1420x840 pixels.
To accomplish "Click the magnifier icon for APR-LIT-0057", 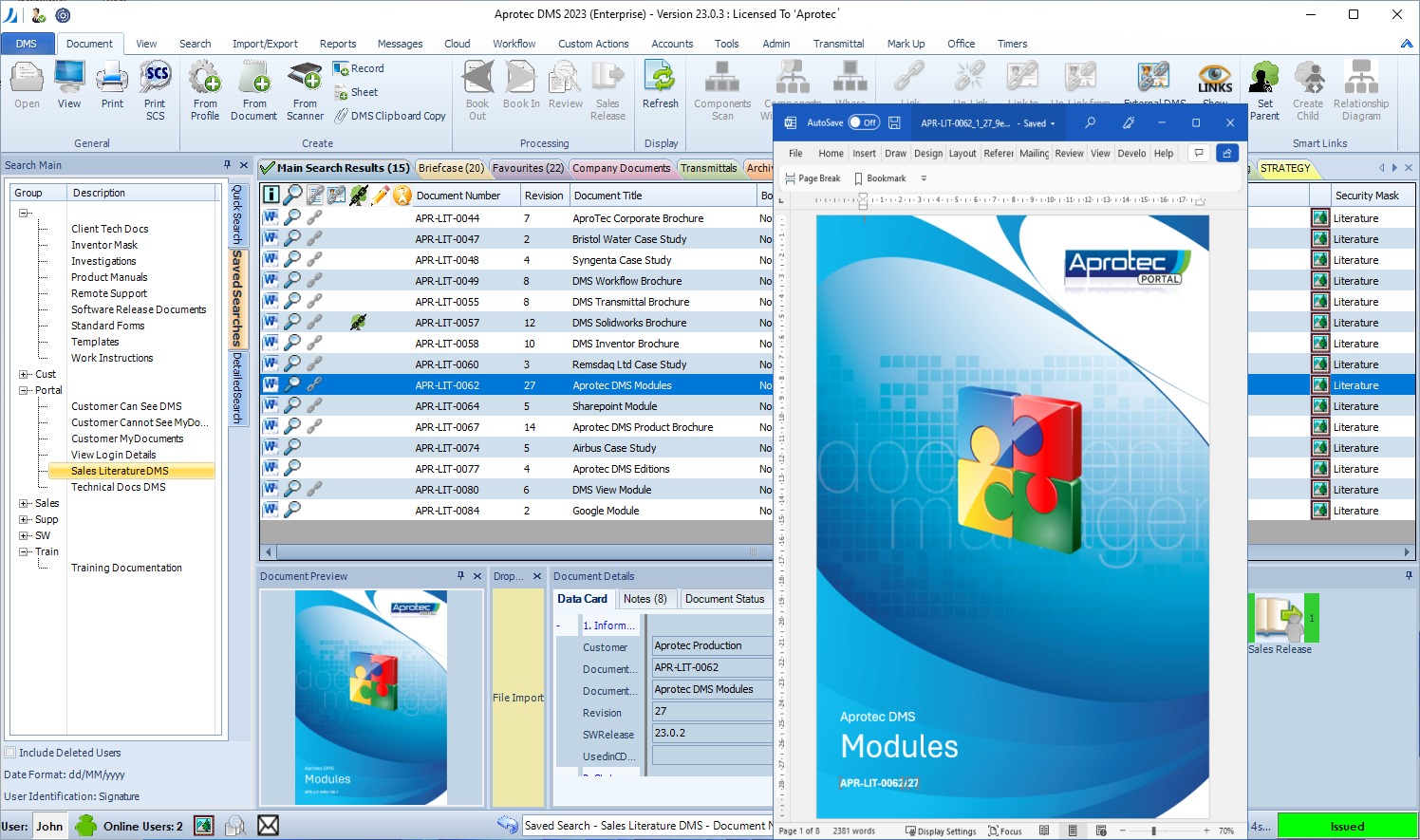I will click(x=293, y=323).
